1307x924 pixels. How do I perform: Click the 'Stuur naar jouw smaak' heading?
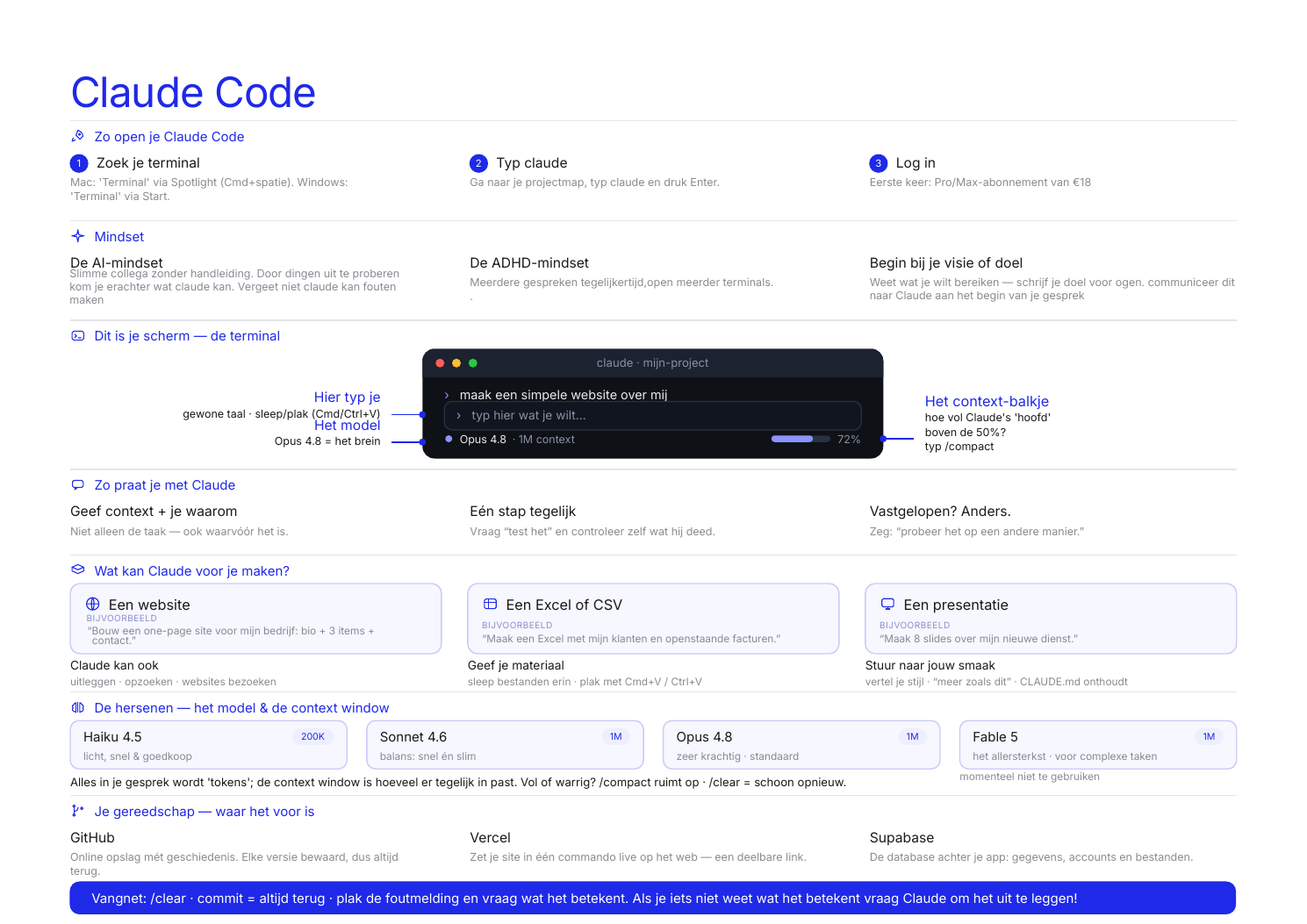click(x=930, y=666)
